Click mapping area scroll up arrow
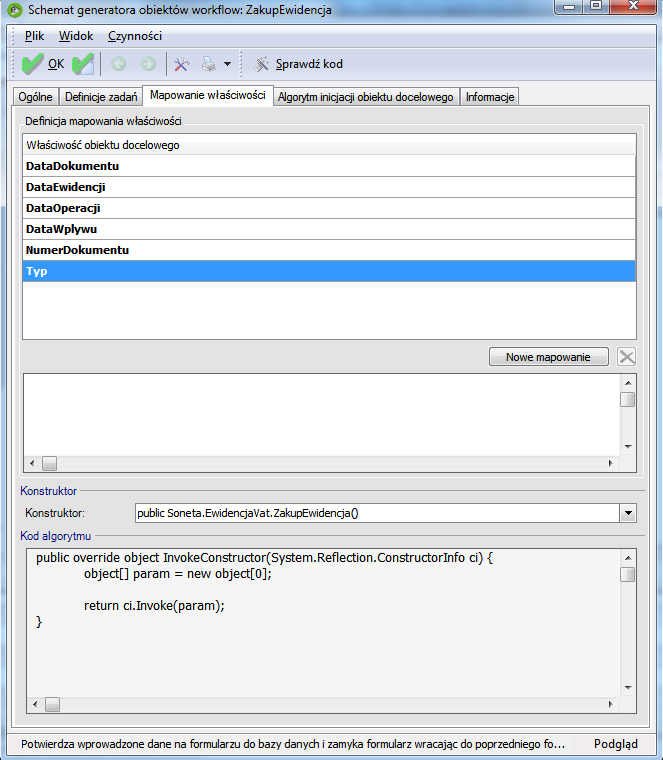This screenshot has height=760, width=663. [628, 383]
